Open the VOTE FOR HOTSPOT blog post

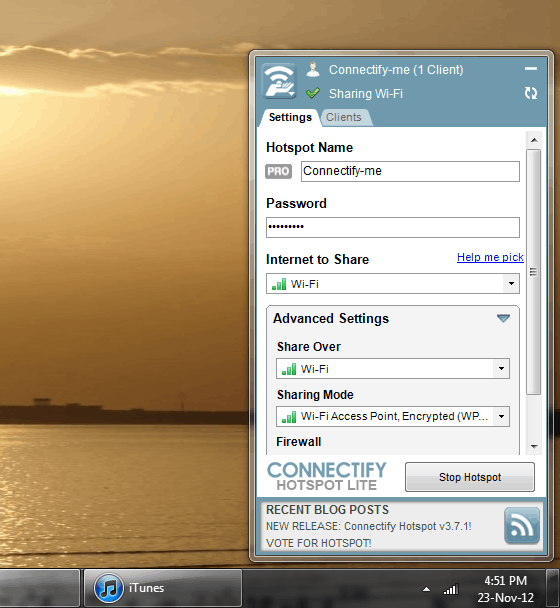[x=318, y=543]
